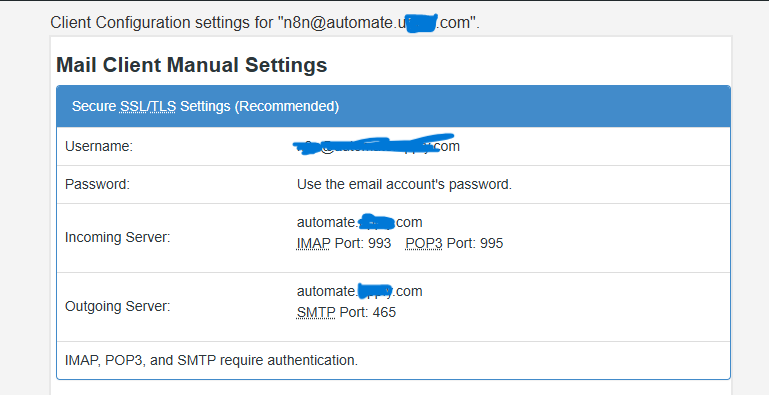
Task: Click the authentication requirement note
Action: point(211,360)
